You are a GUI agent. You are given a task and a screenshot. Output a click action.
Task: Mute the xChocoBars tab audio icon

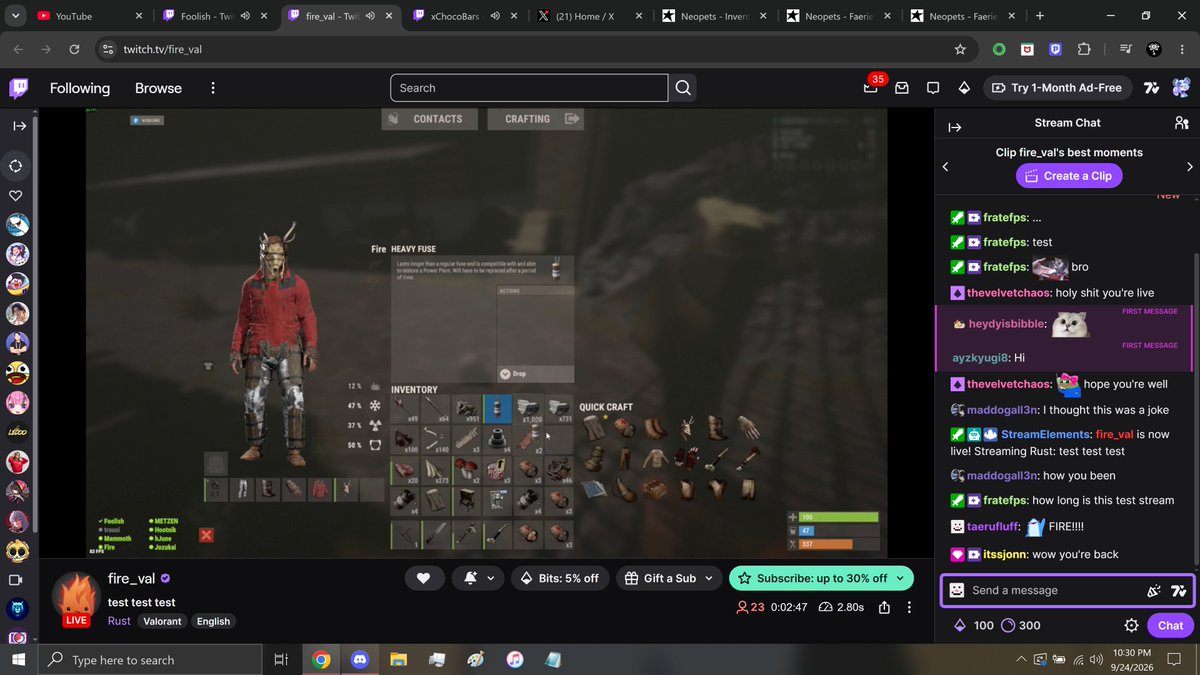[x=495, y=16]
